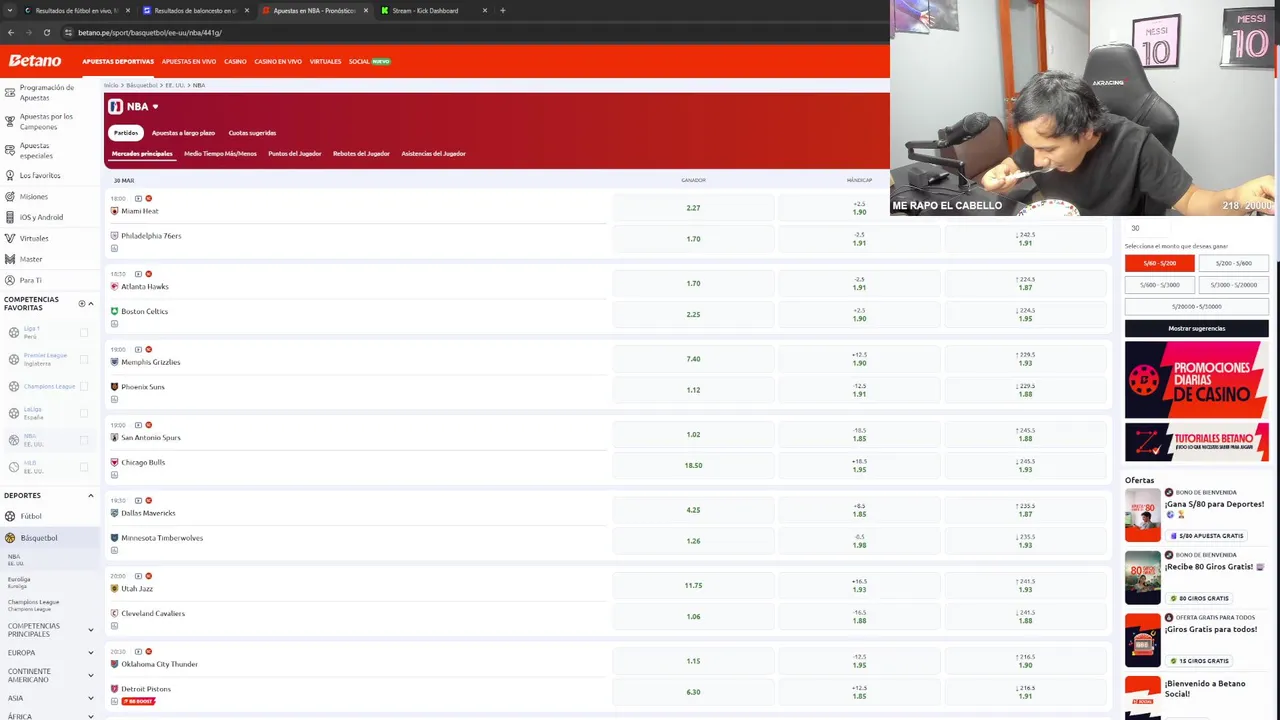Select the S/200 - S/600 amount option
The height and width of the screenshot is (720, 1280).
pyautogui.click(x=1233, y=263)
